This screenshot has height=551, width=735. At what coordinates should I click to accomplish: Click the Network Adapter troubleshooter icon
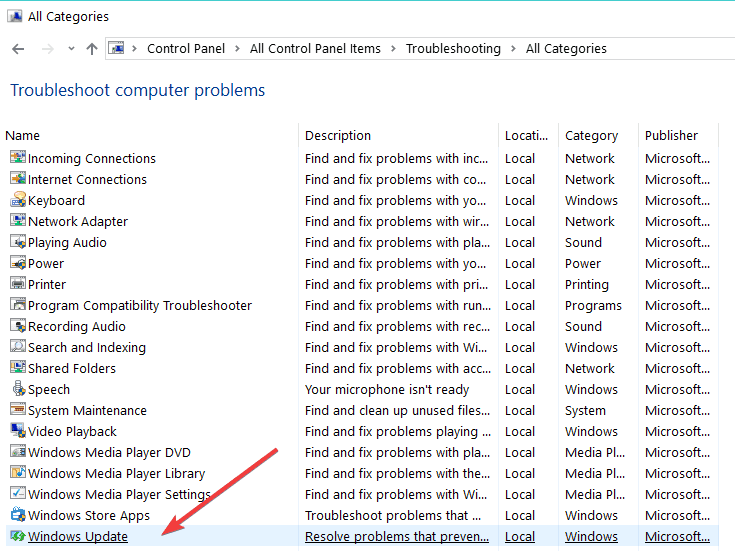pos(18,220)
